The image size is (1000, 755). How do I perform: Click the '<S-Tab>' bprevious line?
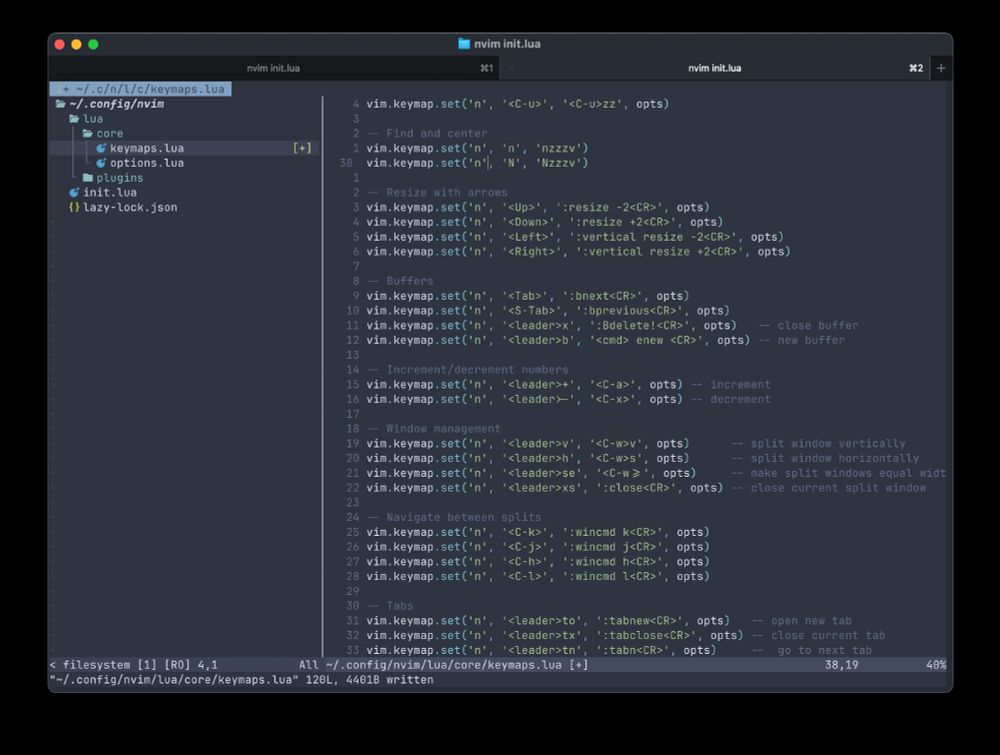click(548, 311)
